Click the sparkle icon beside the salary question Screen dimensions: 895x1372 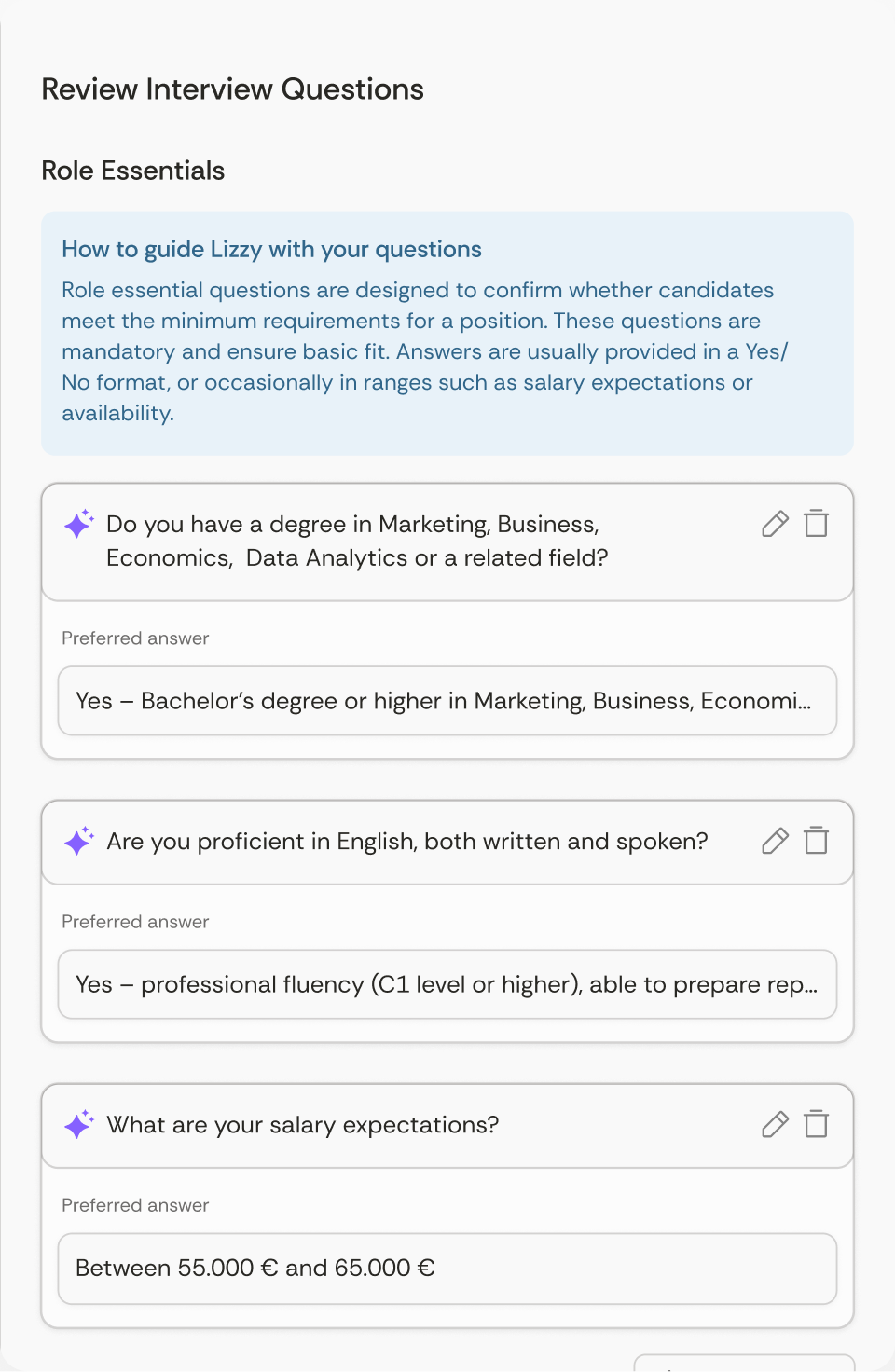[x=79, y=1125]
